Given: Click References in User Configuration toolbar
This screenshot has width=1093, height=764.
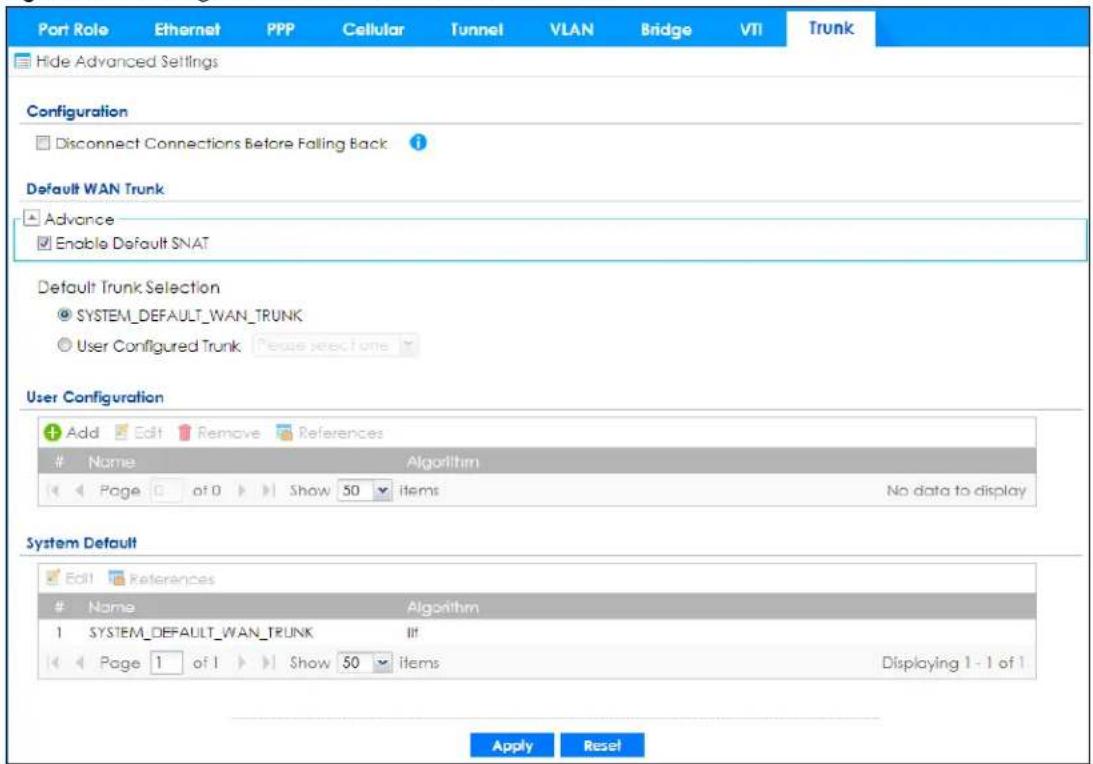Looking at the screenshot, I should [329, 433].
